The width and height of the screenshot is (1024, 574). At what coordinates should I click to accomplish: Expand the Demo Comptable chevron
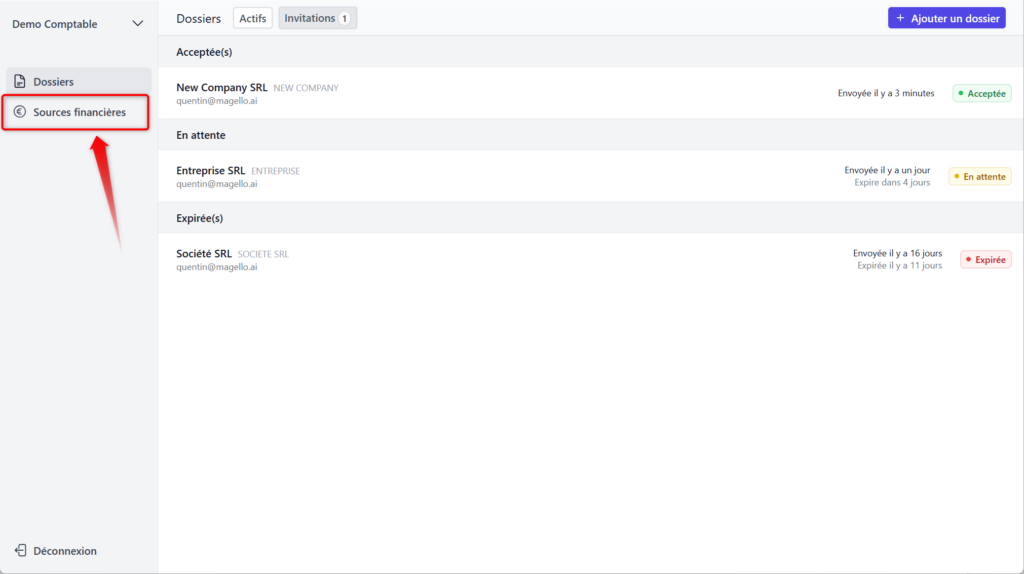tap(138, 24)
